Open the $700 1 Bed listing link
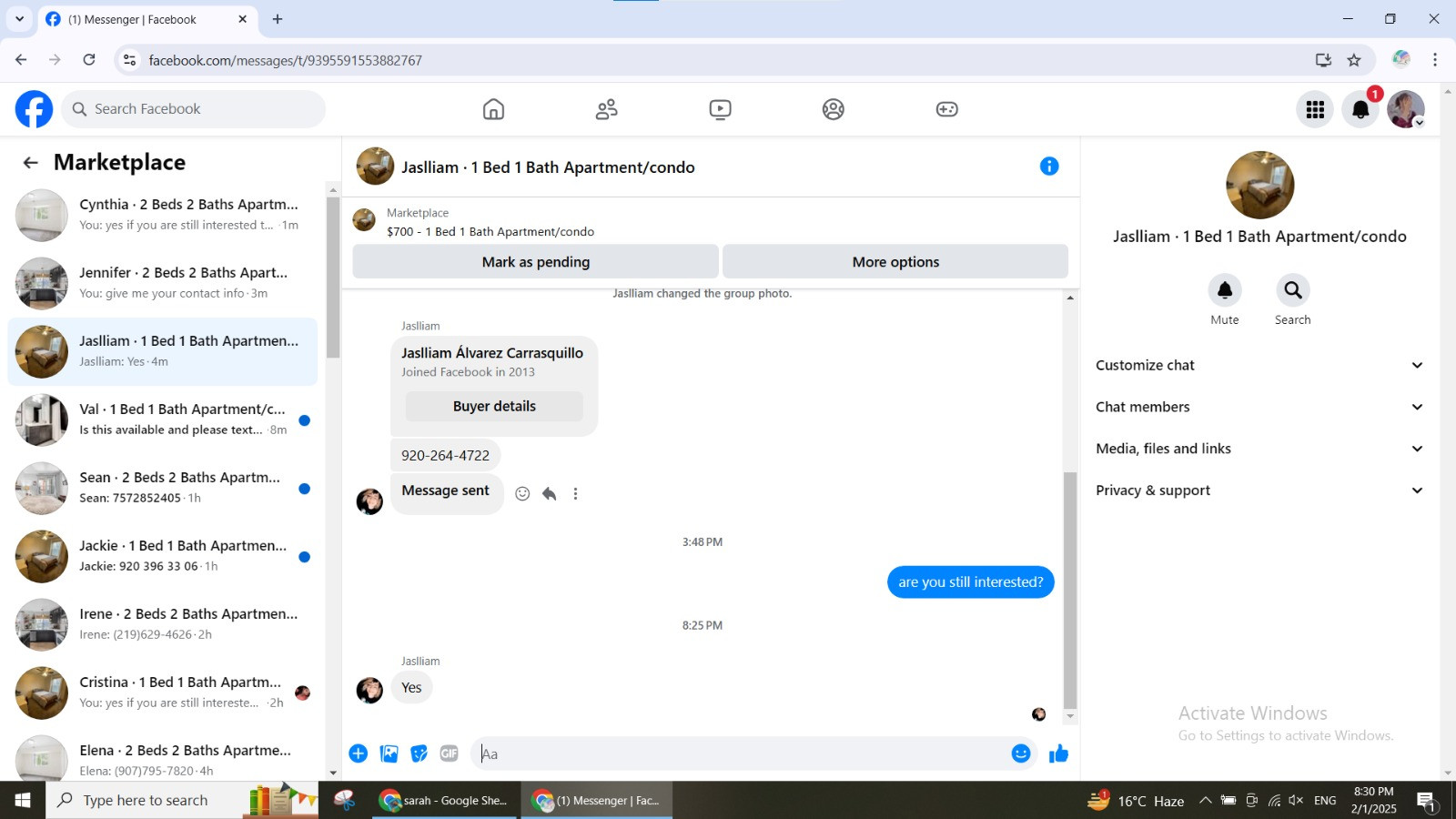This screenshot has width=1456, height=819. 490,232
